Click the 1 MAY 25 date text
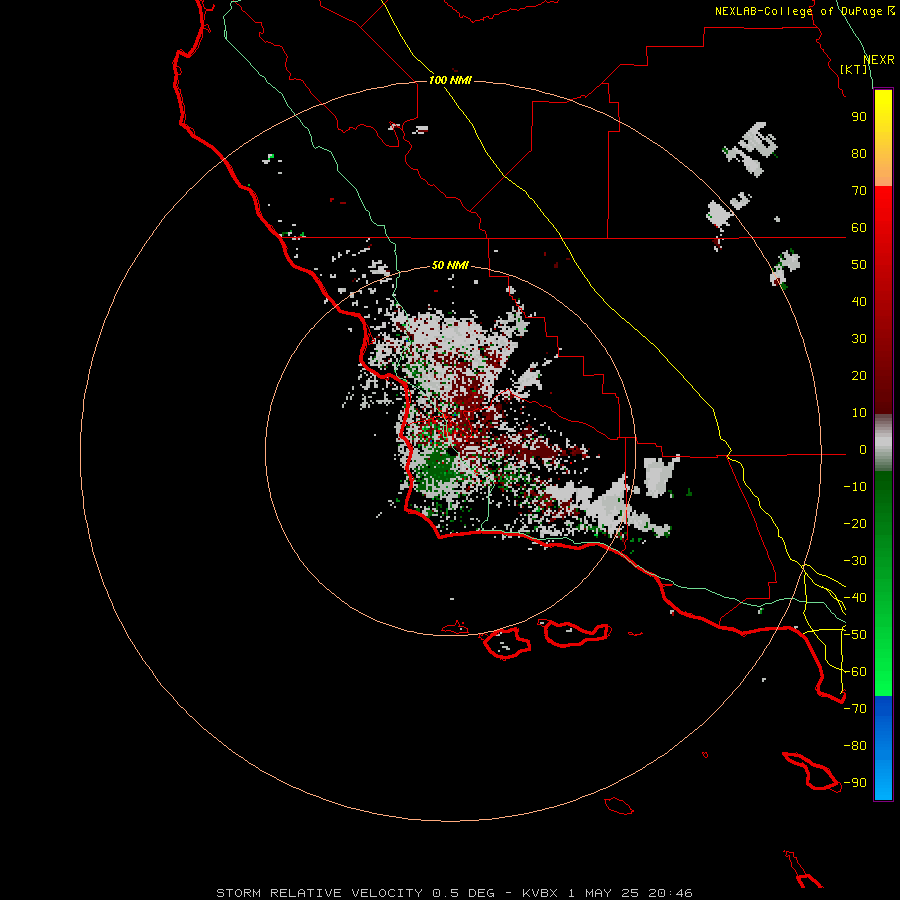 (x=603, y=893)
